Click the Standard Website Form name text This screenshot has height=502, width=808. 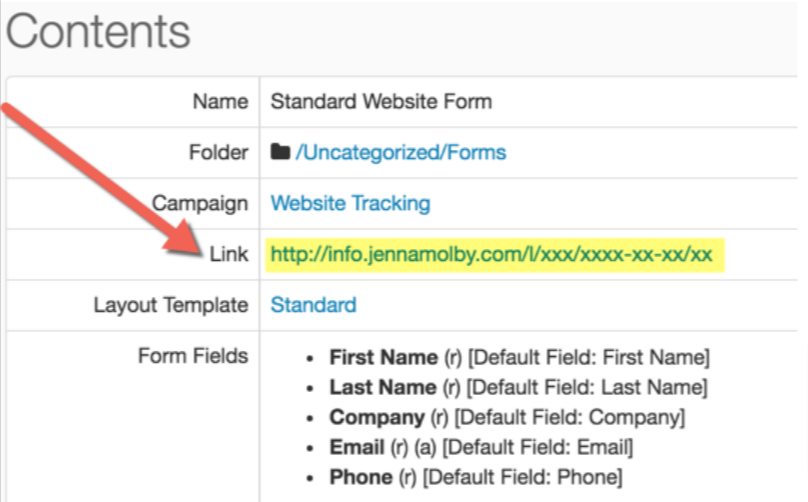point(381,102)
